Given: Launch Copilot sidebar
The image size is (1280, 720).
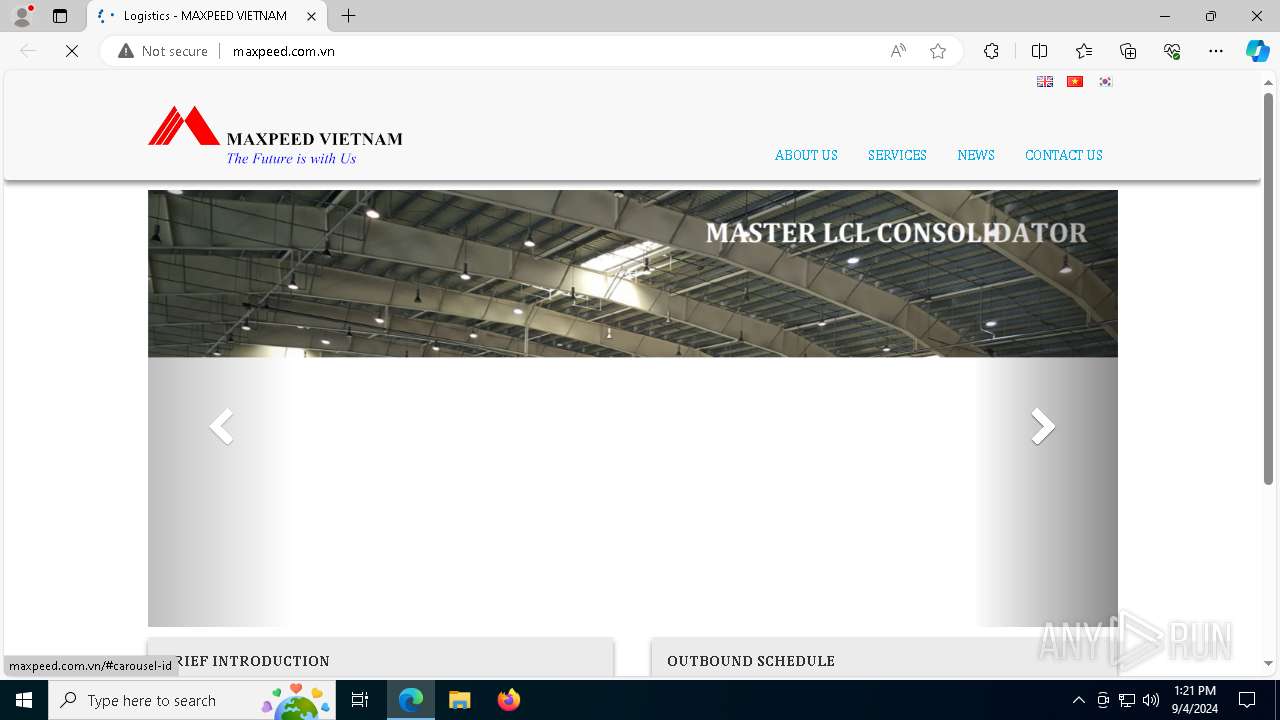Looking at the screenshot, I should pyautogui.click(x=1257, y=51).
